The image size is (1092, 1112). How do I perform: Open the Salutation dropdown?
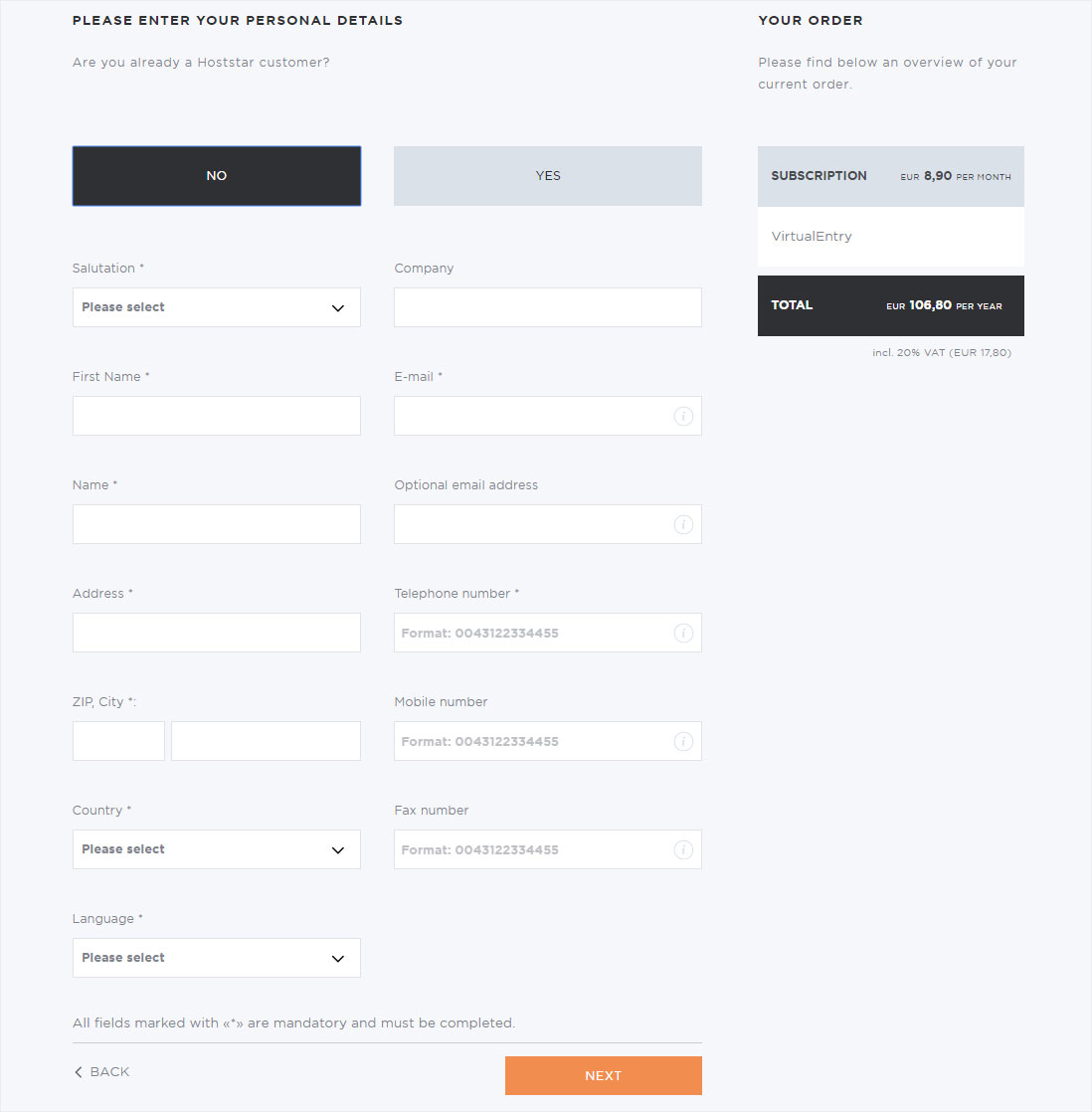click(x=216, y=307)
